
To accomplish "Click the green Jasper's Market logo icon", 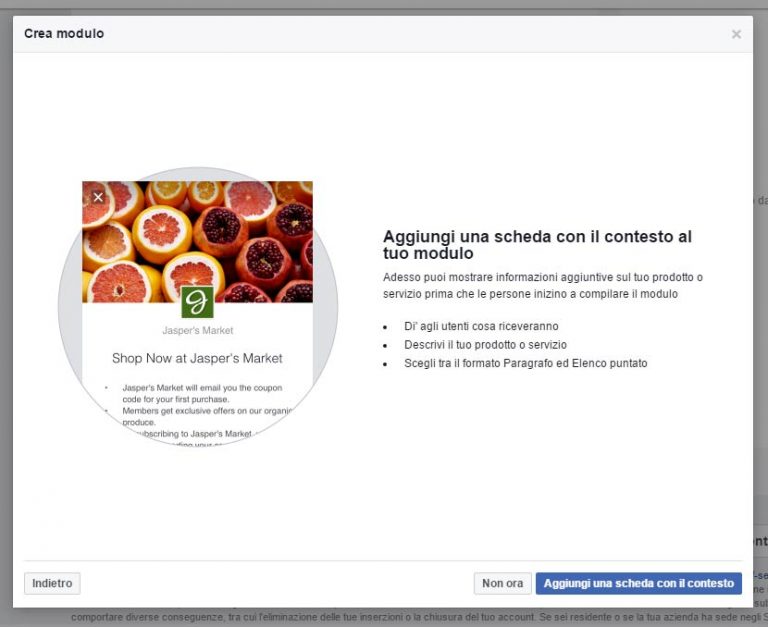I will point(197,302).
